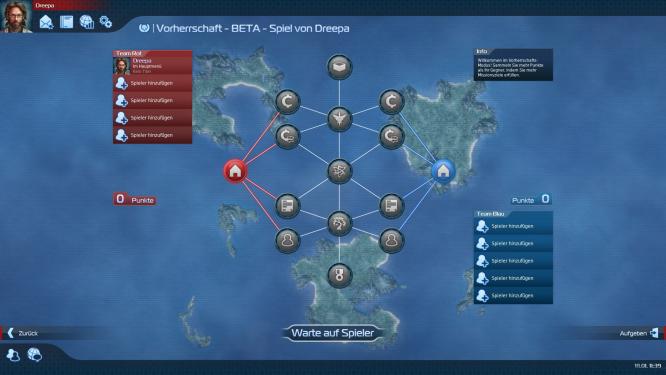666x375 pixels.
Task: Add player in fifth Team Blau slot
Action: pyautogui.click(x=513, y=296)
